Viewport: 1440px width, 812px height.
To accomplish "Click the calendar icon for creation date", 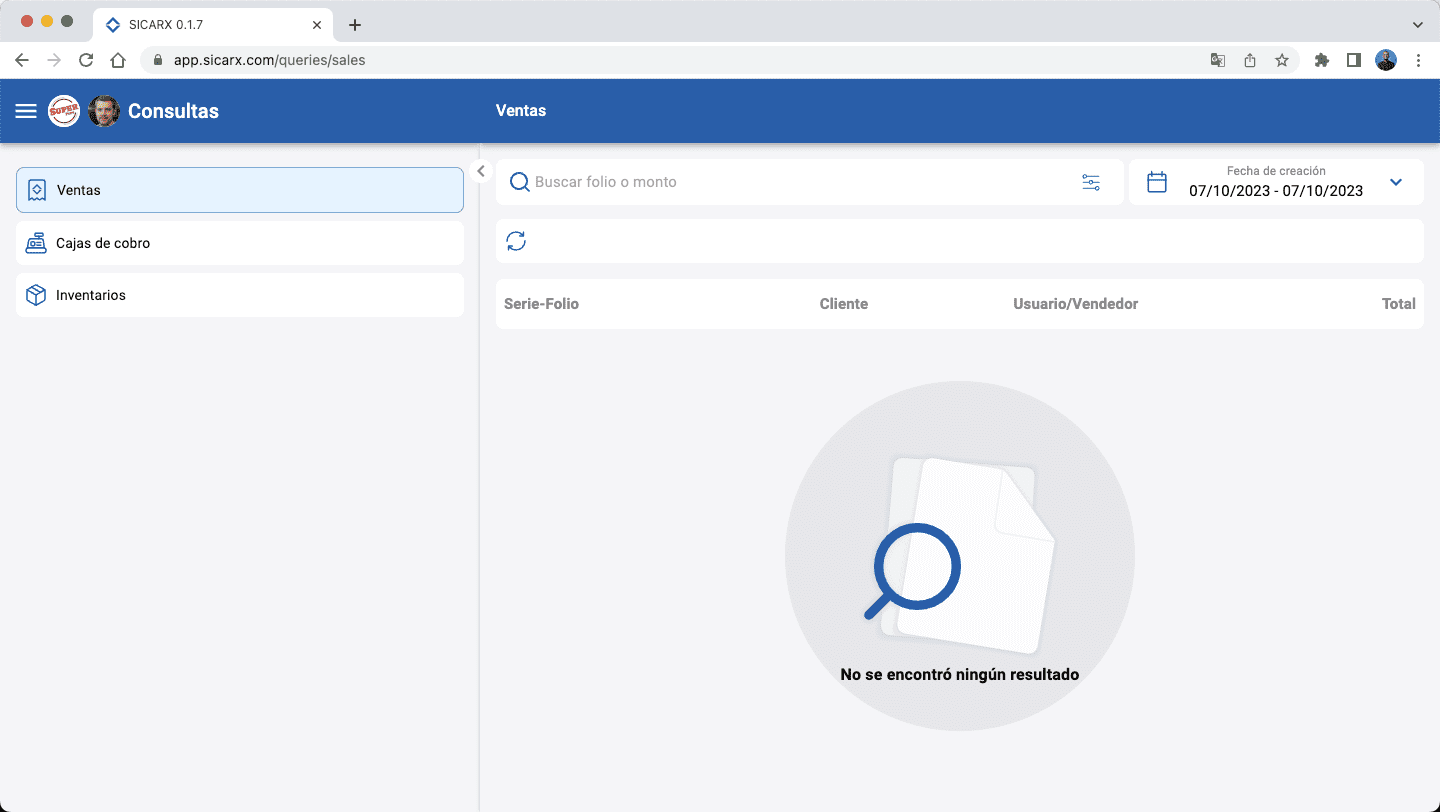I will pyautogui.click(x=1157, y=182).
